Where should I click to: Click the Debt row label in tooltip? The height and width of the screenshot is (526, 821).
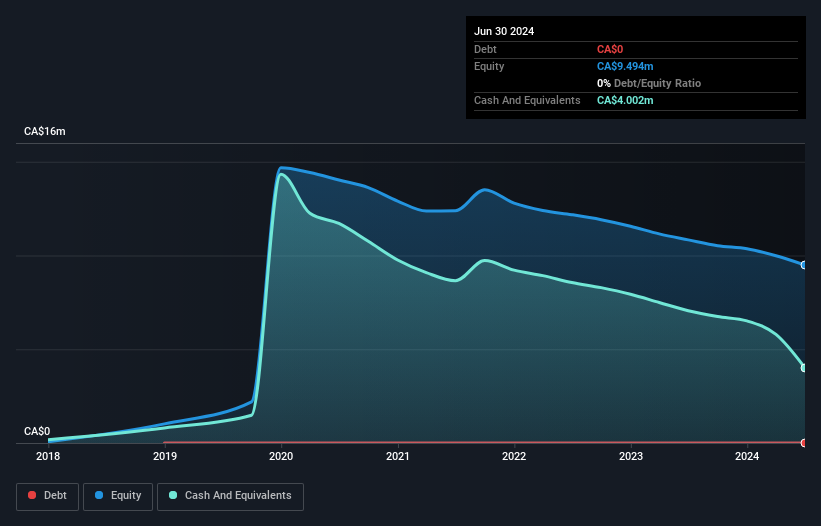pos(485,49)
